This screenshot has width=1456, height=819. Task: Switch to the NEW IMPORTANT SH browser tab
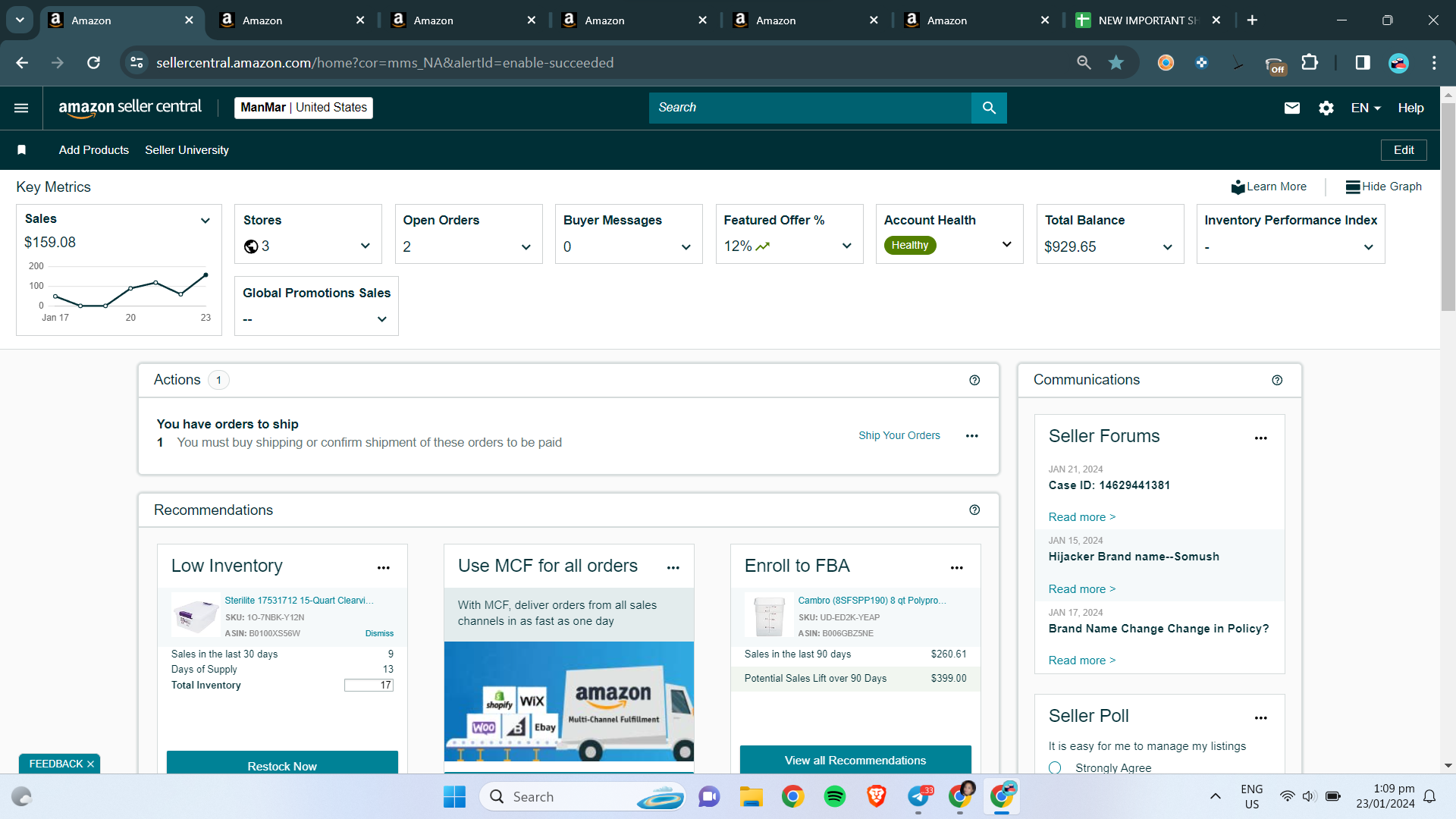pyautogui.click(x=1147, y=20)
